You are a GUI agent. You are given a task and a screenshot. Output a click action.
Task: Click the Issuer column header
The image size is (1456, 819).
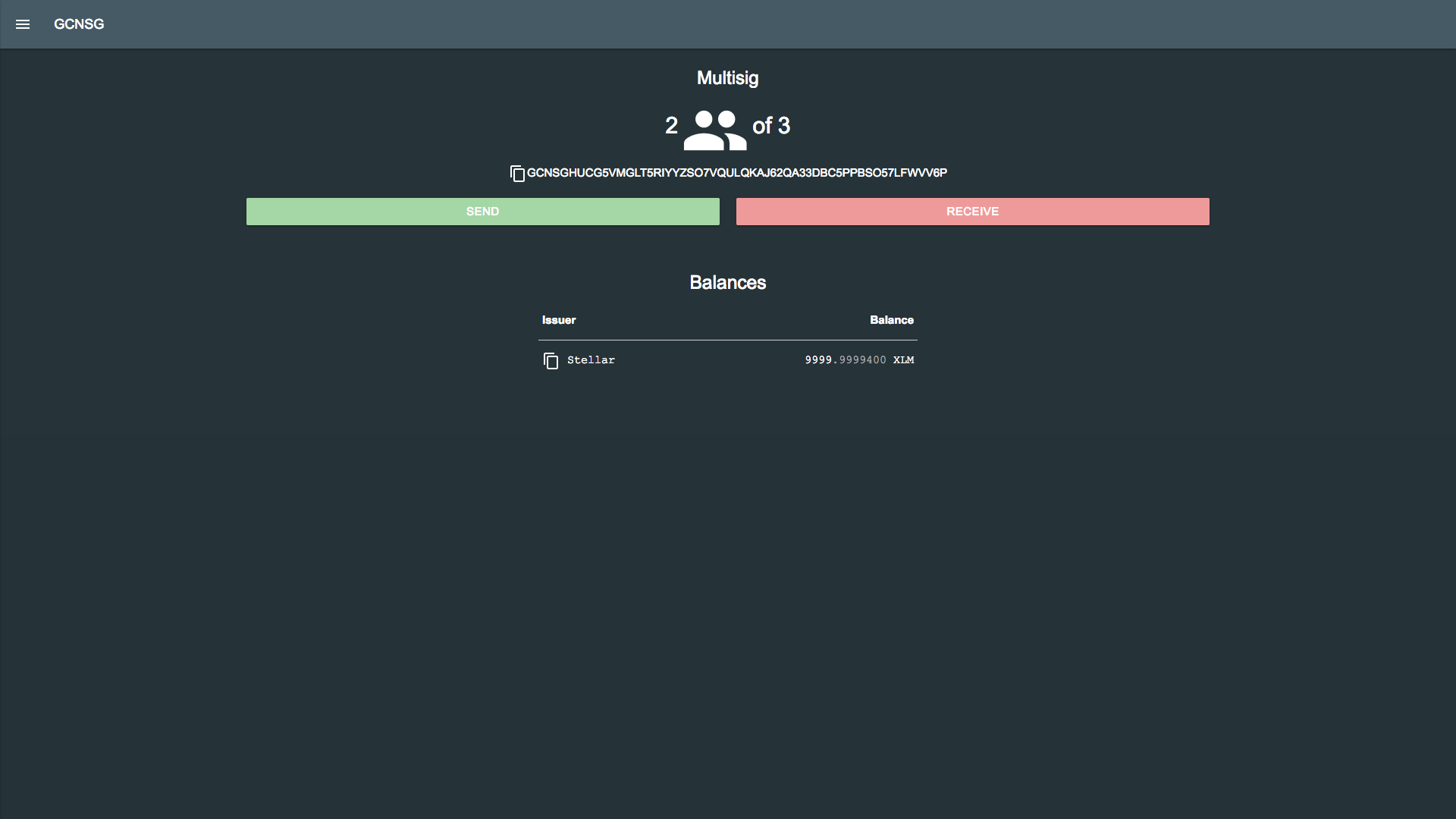coord(559,320)
